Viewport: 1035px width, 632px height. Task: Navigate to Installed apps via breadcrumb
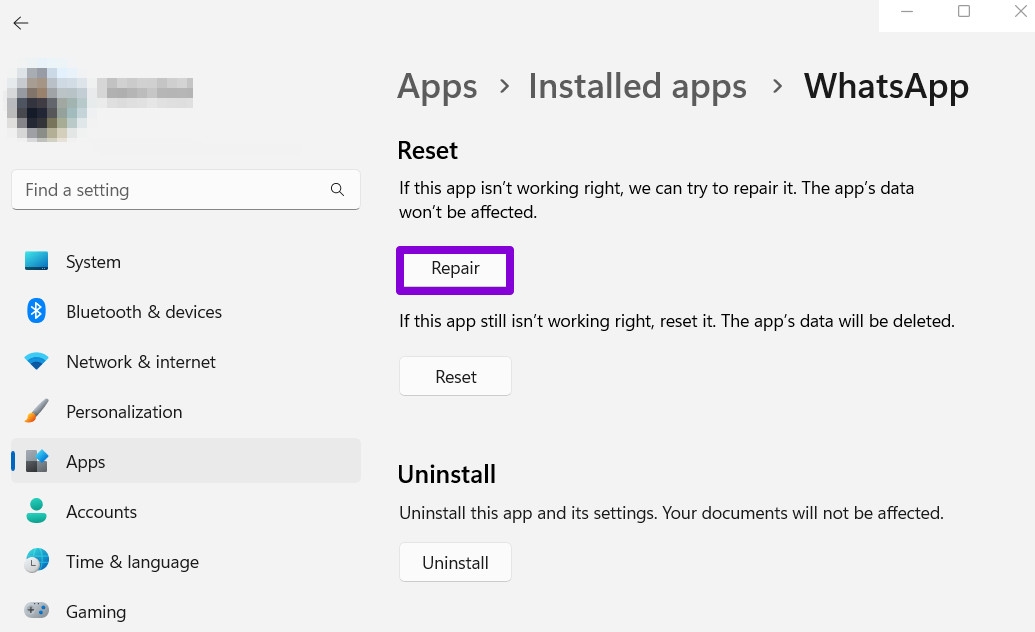click(637, 86)
